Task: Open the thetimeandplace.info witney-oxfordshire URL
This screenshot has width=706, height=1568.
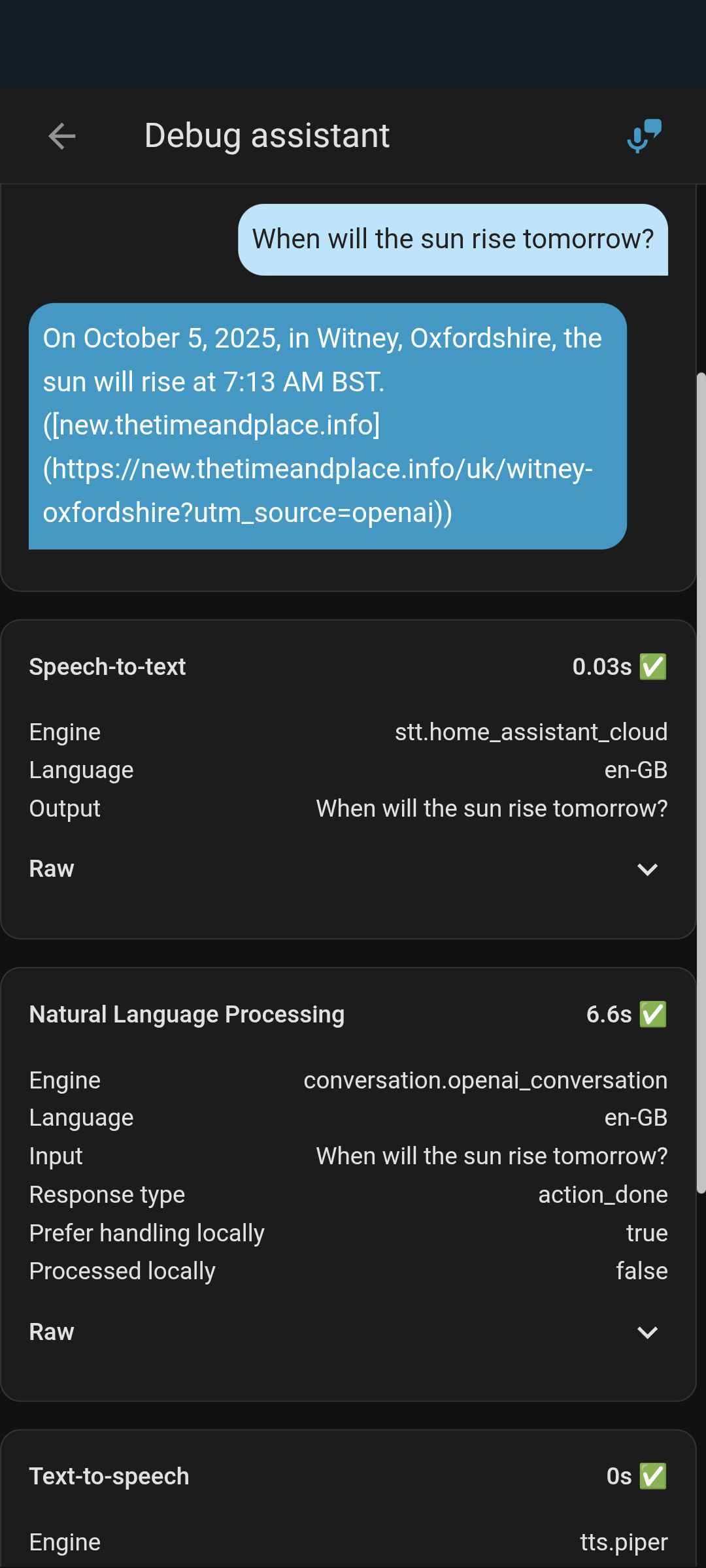Action: coord(318,490)
